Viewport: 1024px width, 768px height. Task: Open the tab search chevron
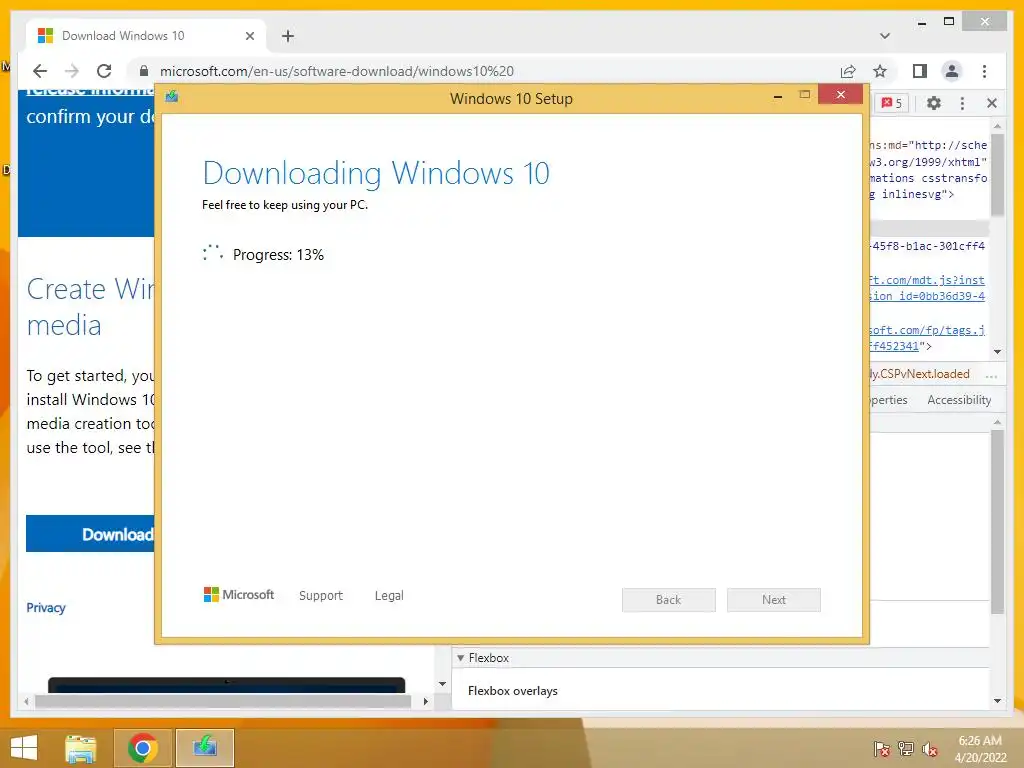tap(885, 36)
